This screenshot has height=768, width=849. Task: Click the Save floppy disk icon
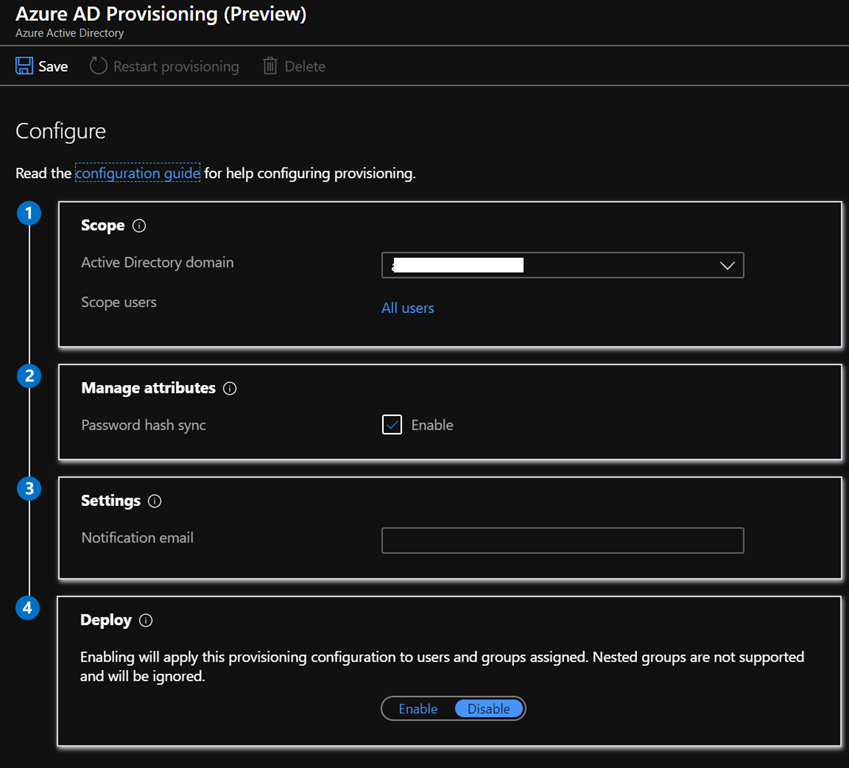click(x=24, y=66)
